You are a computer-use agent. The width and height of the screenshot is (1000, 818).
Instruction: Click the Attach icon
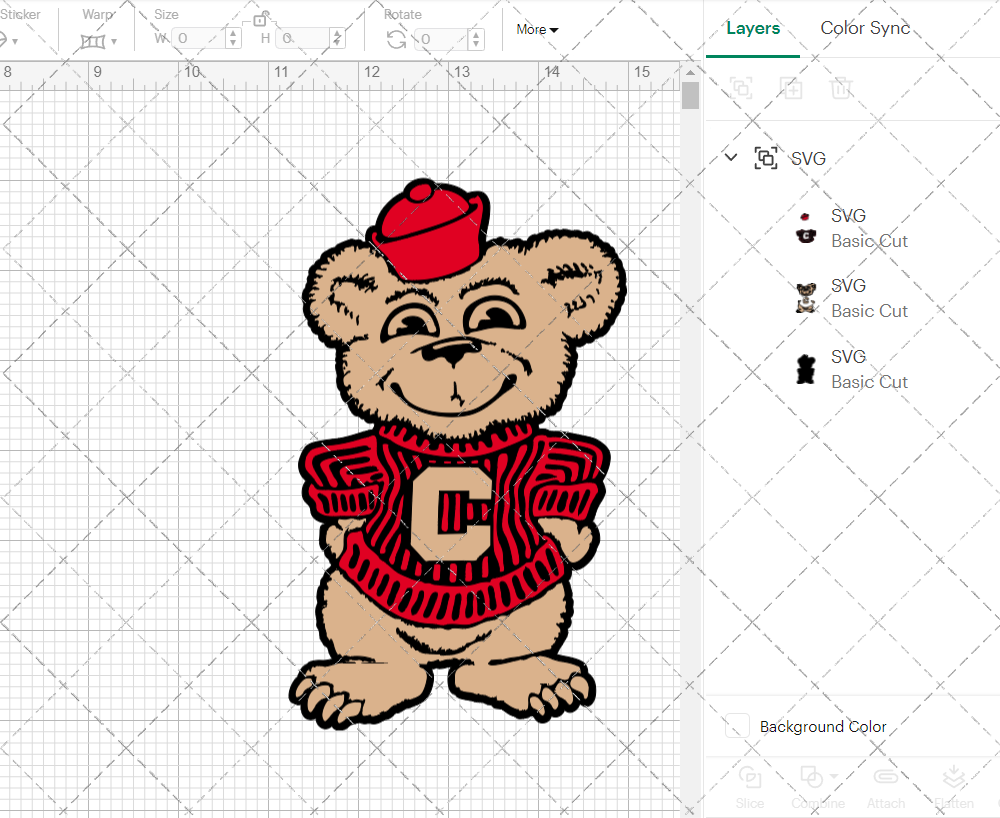click(x=886, y=778)
